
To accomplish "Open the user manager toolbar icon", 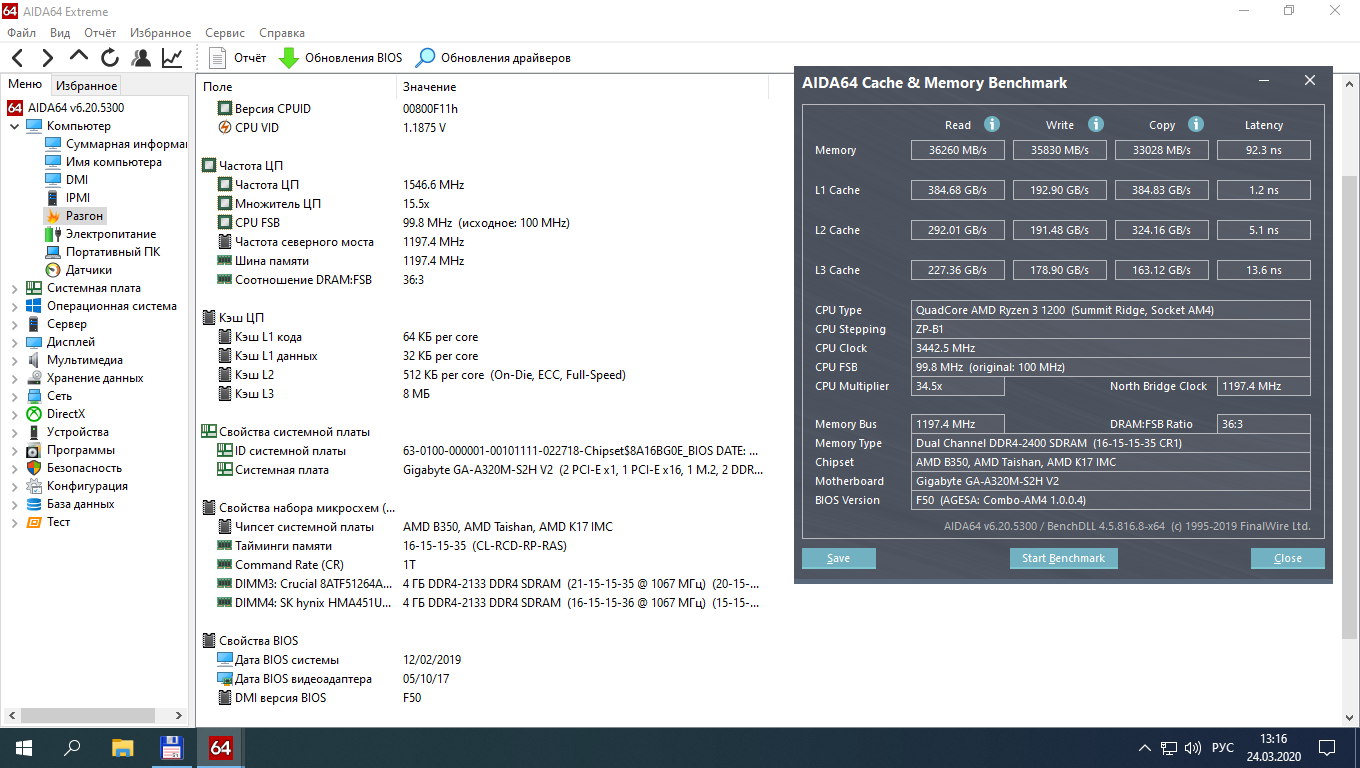I will (141, 58).
